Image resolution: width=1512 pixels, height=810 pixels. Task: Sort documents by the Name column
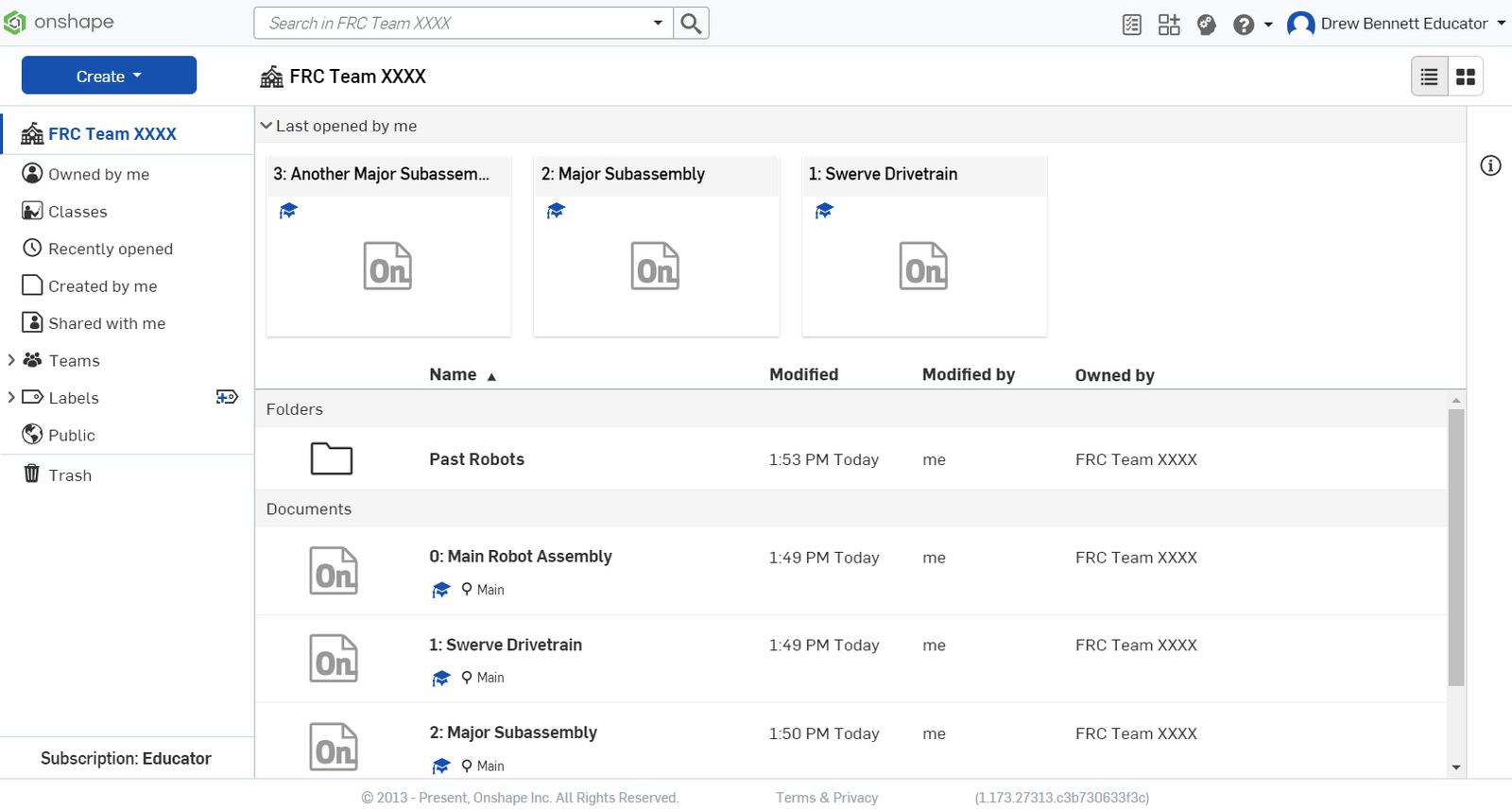pos(453,375)
